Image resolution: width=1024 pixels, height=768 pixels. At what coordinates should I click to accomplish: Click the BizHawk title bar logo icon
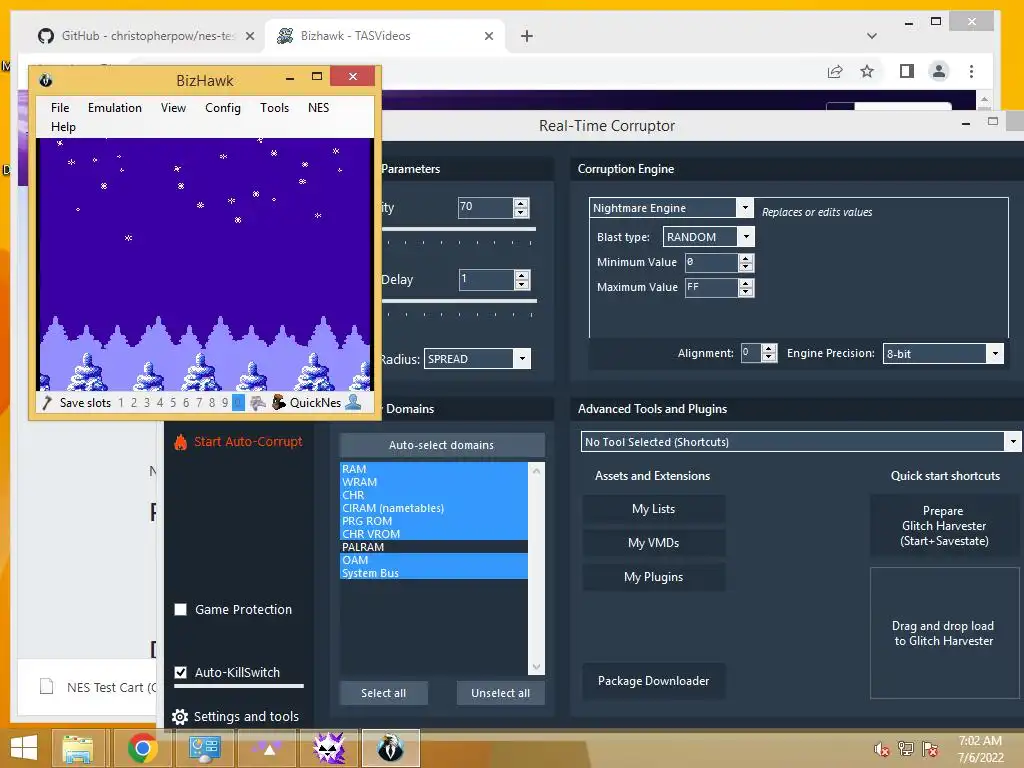46,80
